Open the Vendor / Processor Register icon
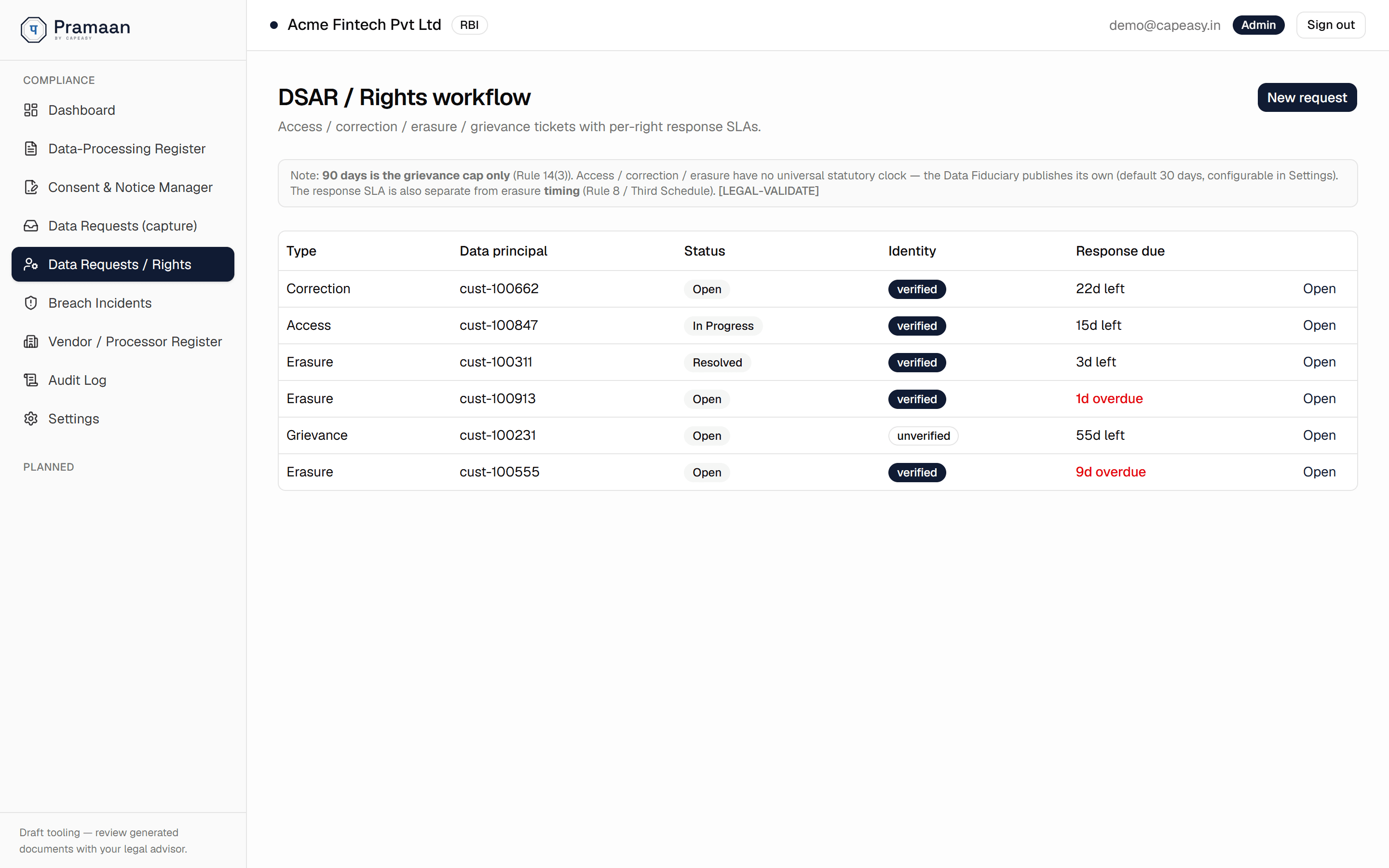1389x868 pixels. coord(31,341)
